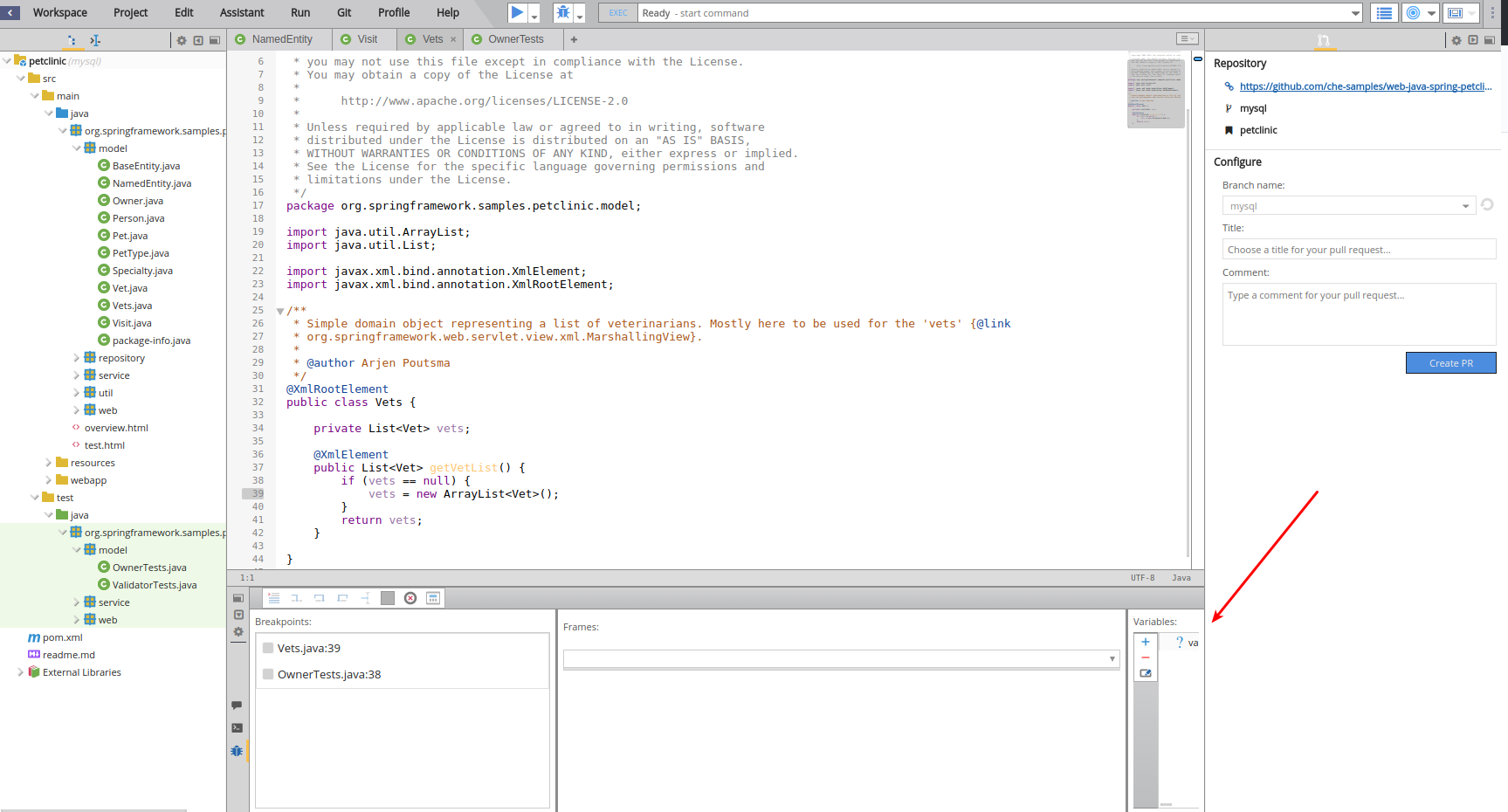Open the Git menu
This screenshot has height=812, width=1508.
pyautogui.click(x=344, y=12)
